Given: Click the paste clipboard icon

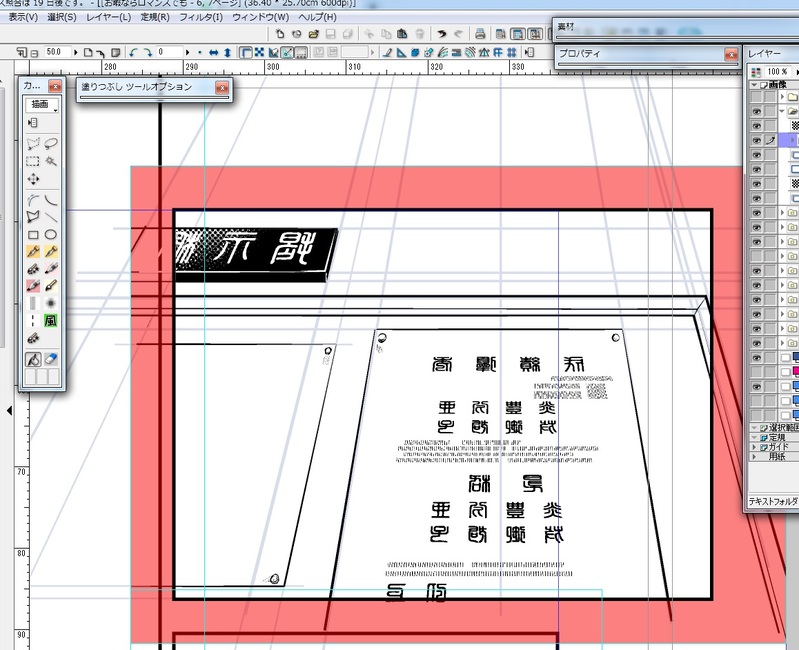Looking at the screenshot, I should coord(402,34).
